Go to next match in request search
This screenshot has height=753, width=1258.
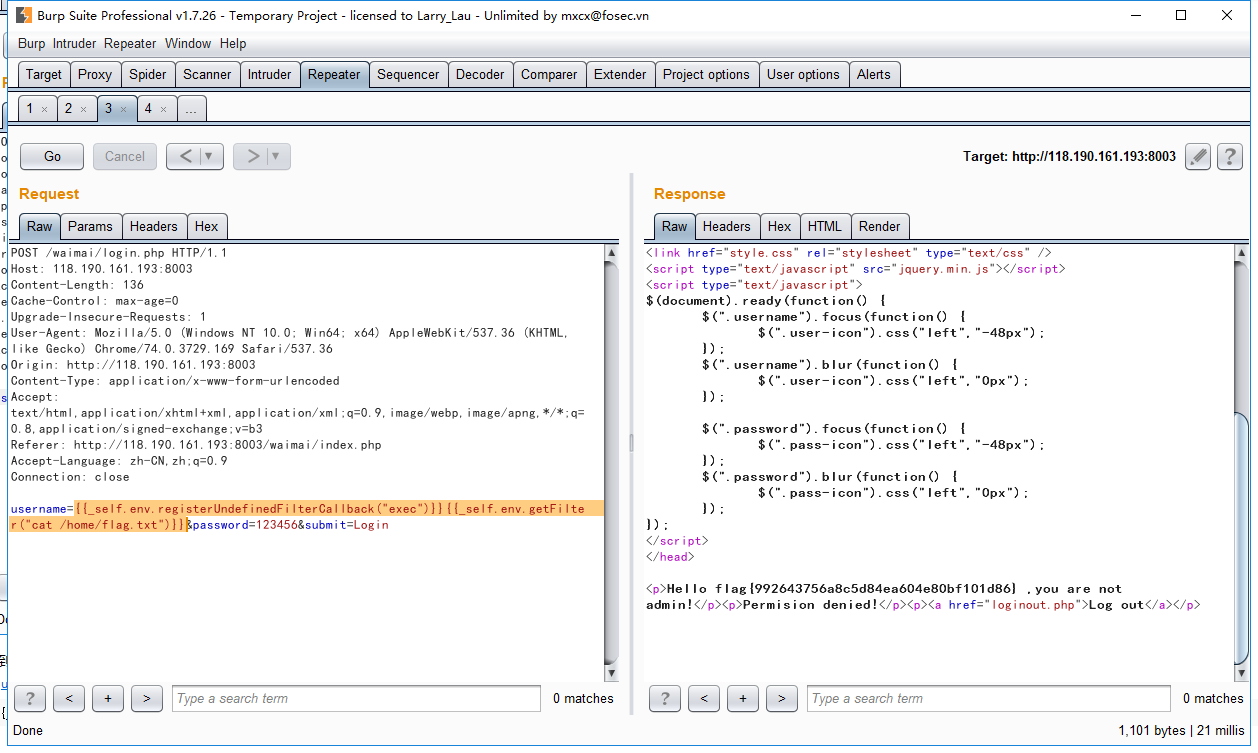point(147,698)
